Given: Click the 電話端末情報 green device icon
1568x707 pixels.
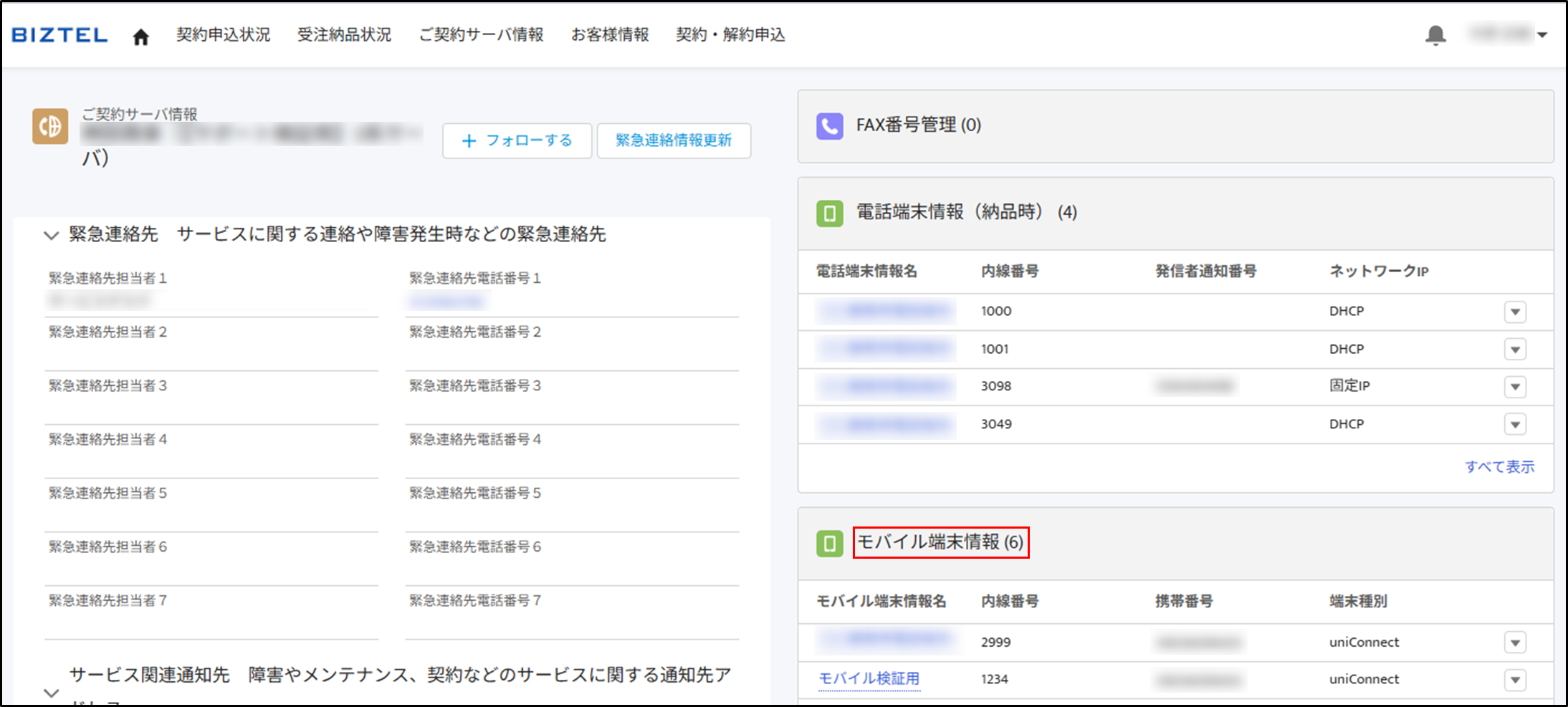Looking at the screenshot, I should click(x=829, y=213).
